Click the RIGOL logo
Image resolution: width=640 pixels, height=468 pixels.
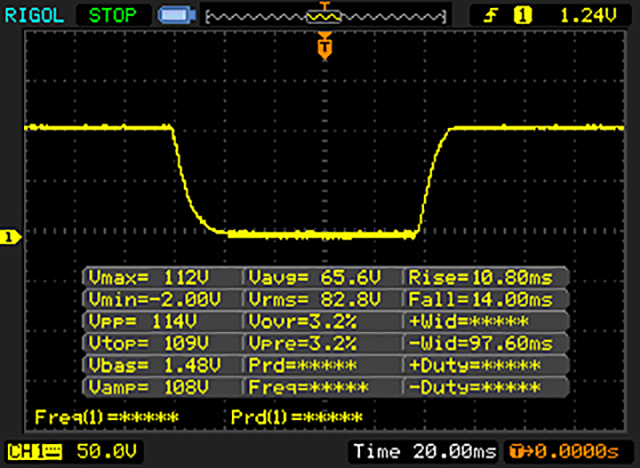point(34,16)
